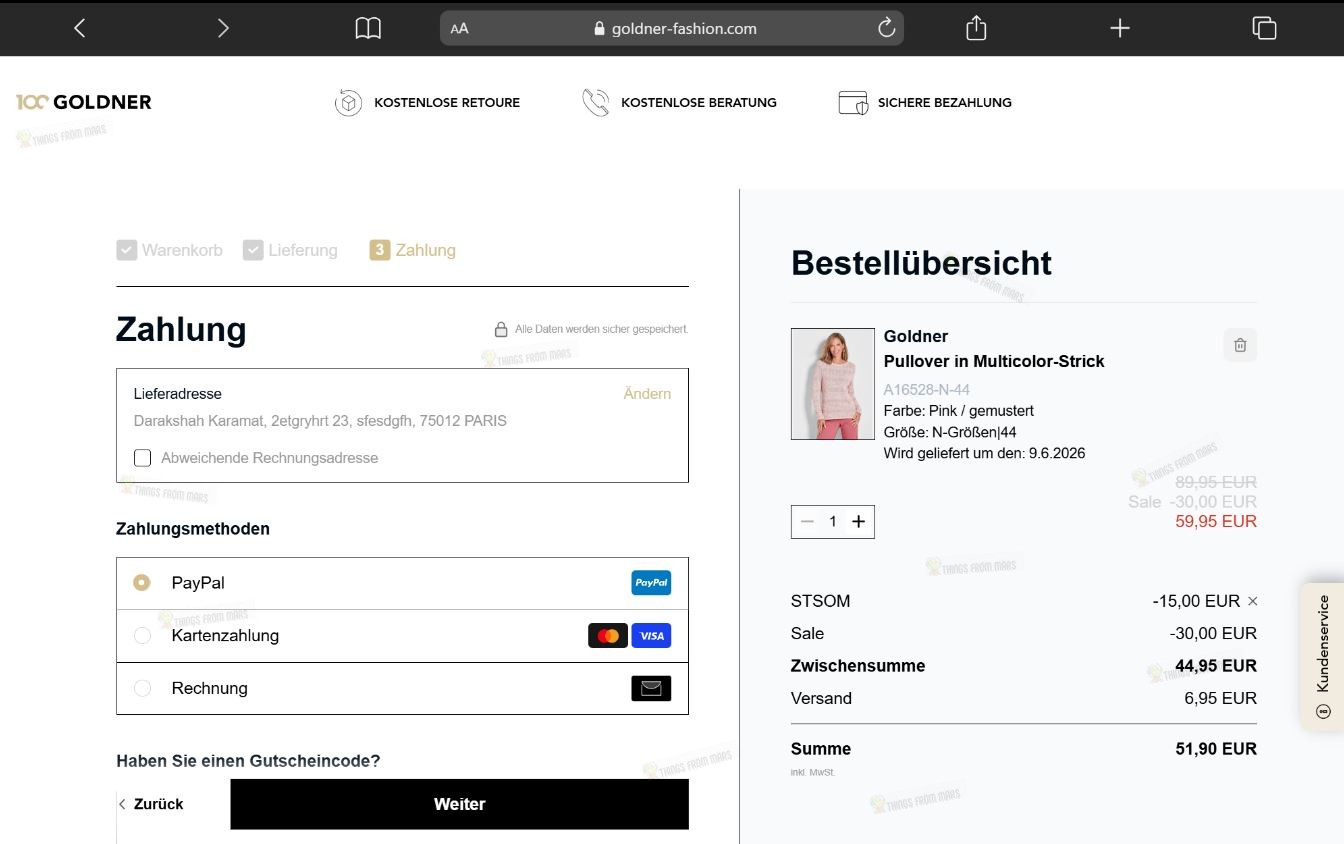Click the PayPal logo icon
The height and width of the screenshot is (844, 1344).
point(651,583)
